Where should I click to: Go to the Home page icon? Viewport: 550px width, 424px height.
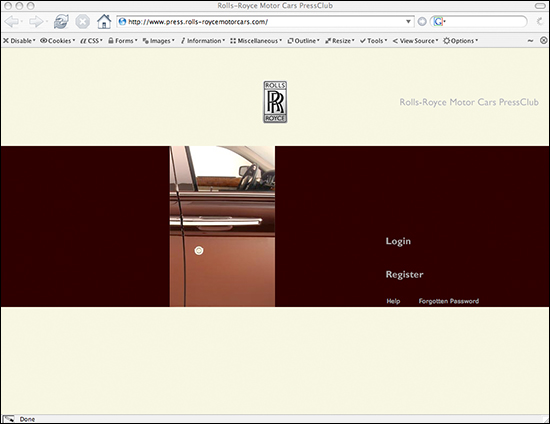(104, 21)
